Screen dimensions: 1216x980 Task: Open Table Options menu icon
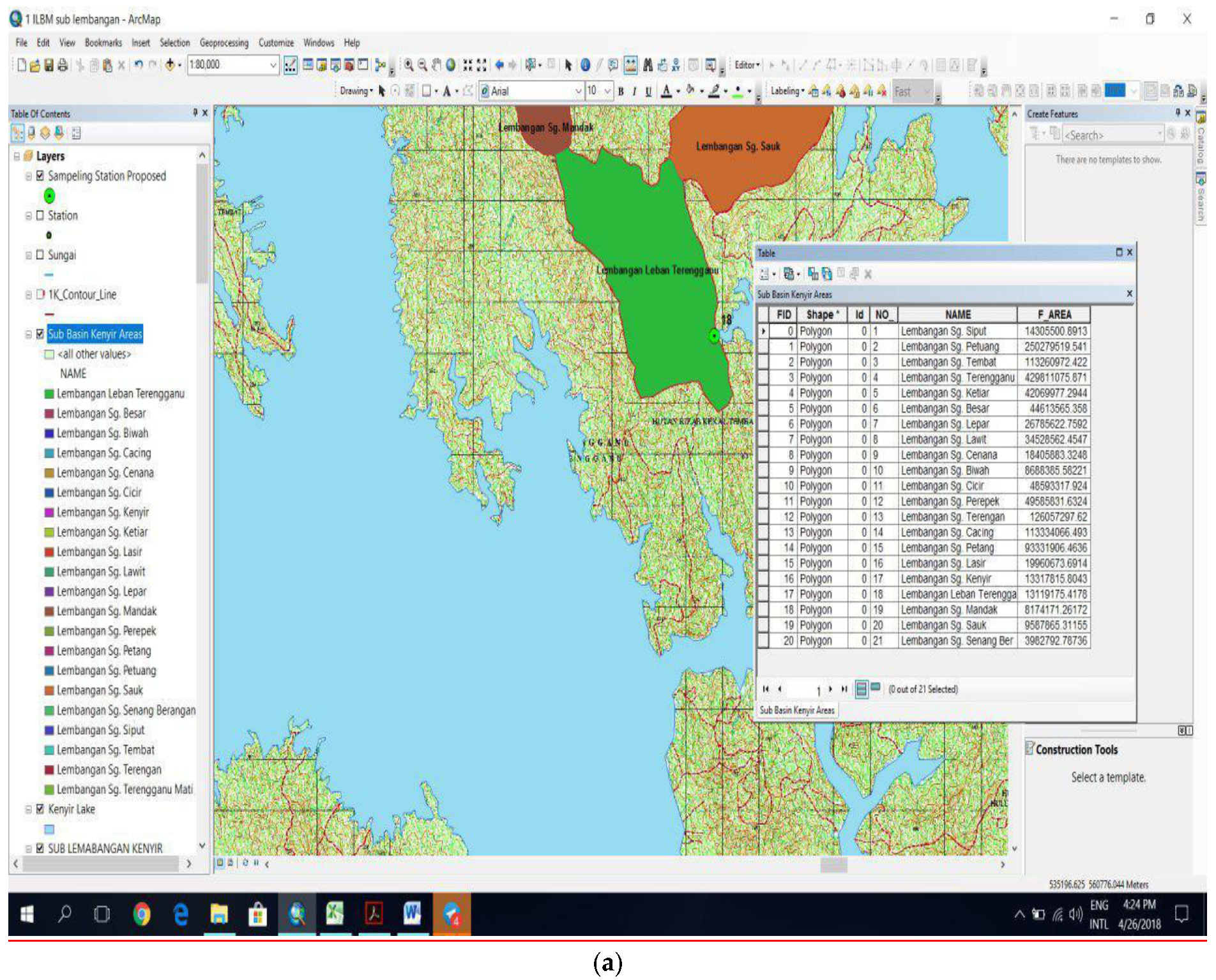(764, 275)
